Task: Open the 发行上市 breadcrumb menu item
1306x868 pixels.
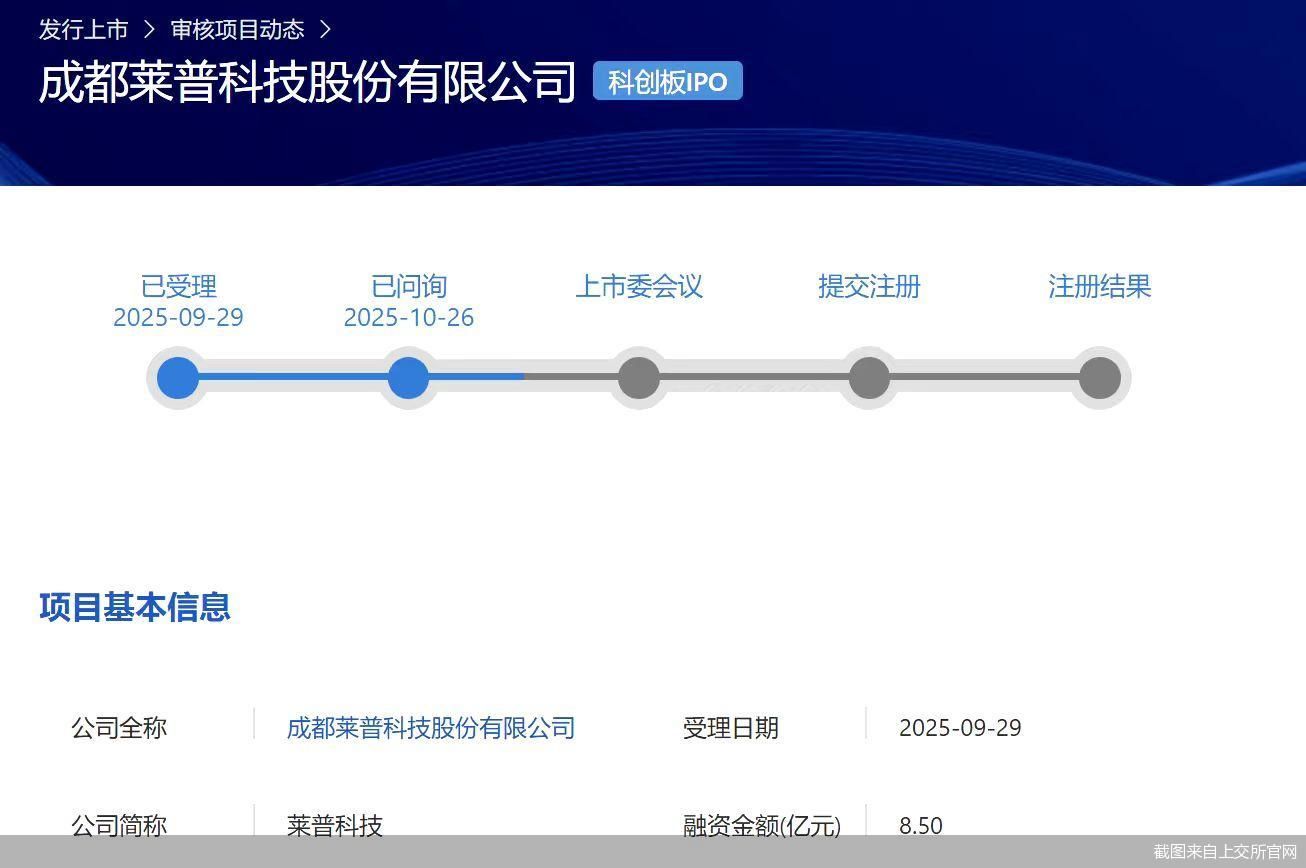Action: 82,30
